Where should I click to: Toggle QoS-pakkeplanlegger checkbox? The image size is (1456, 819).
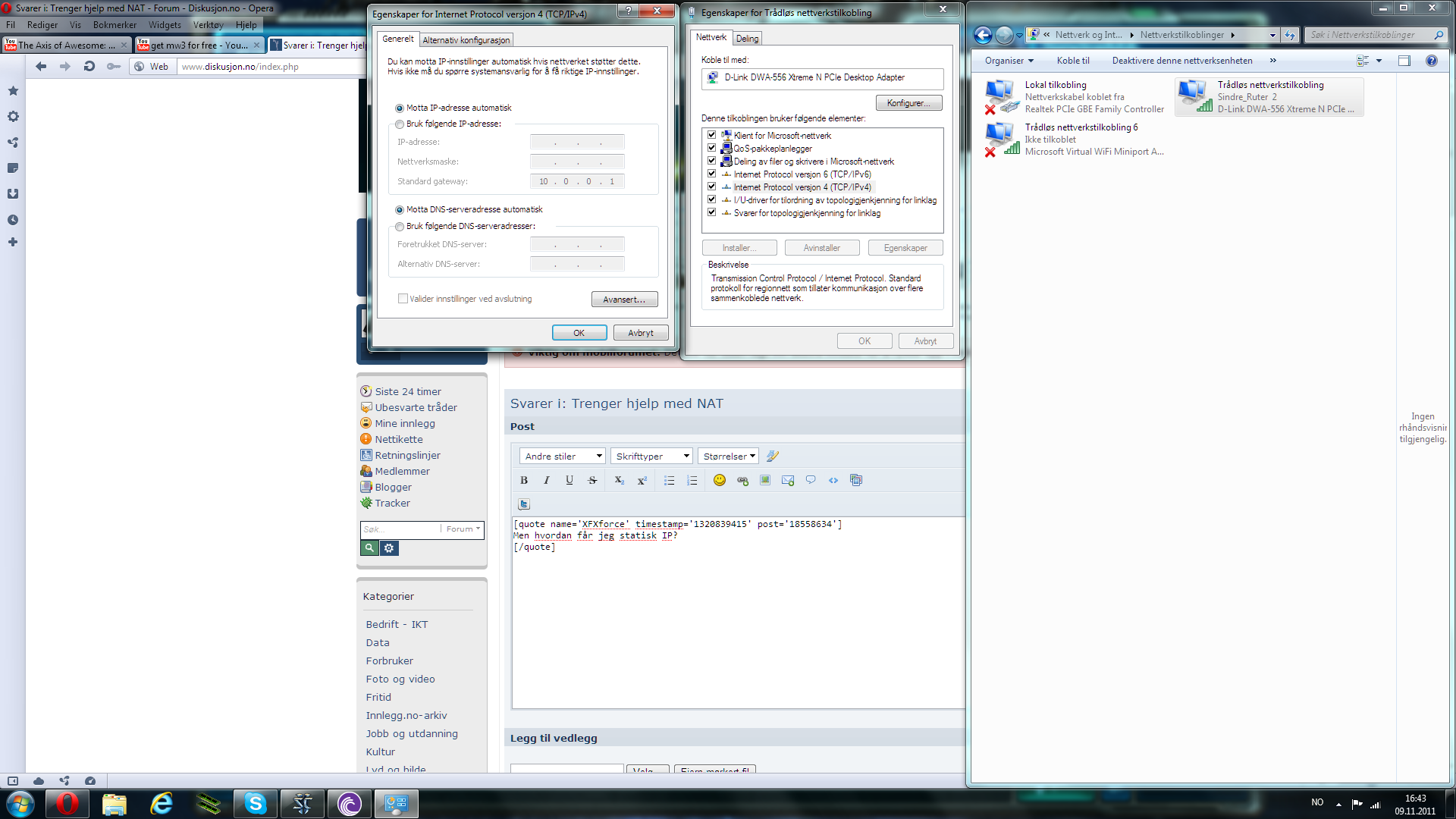coord(711,148)
